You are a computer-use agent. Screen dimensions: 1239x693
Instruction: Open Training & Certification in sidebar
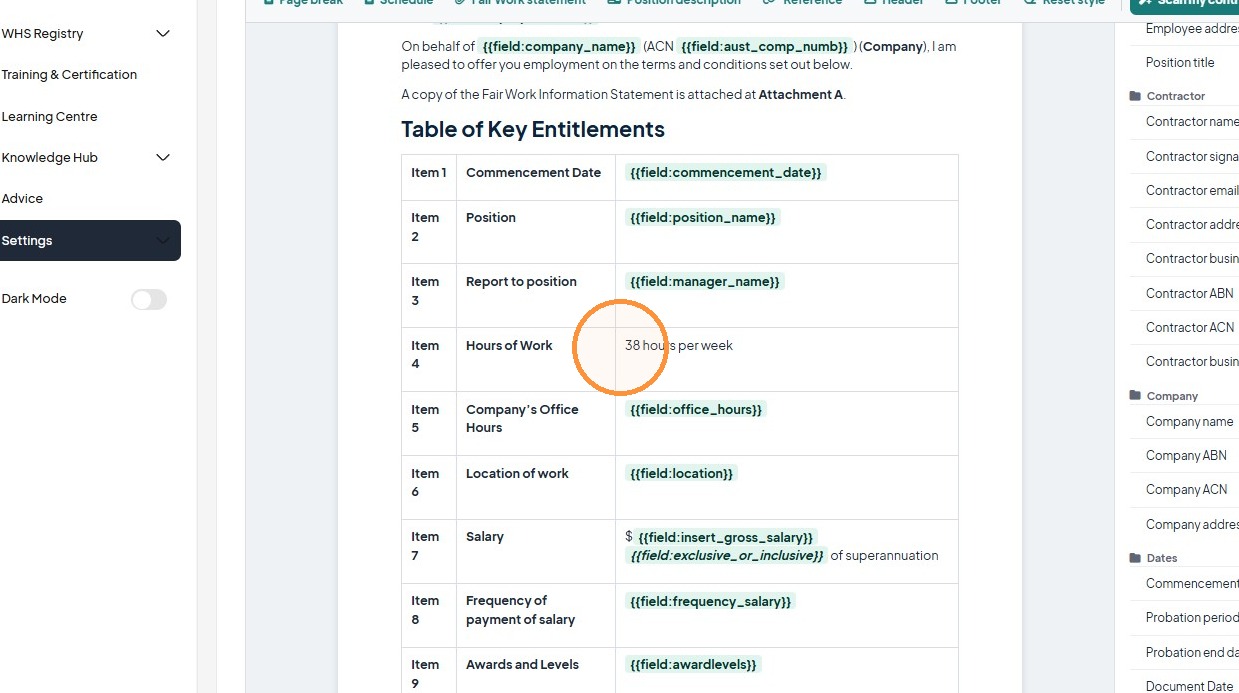click(69, 75)
